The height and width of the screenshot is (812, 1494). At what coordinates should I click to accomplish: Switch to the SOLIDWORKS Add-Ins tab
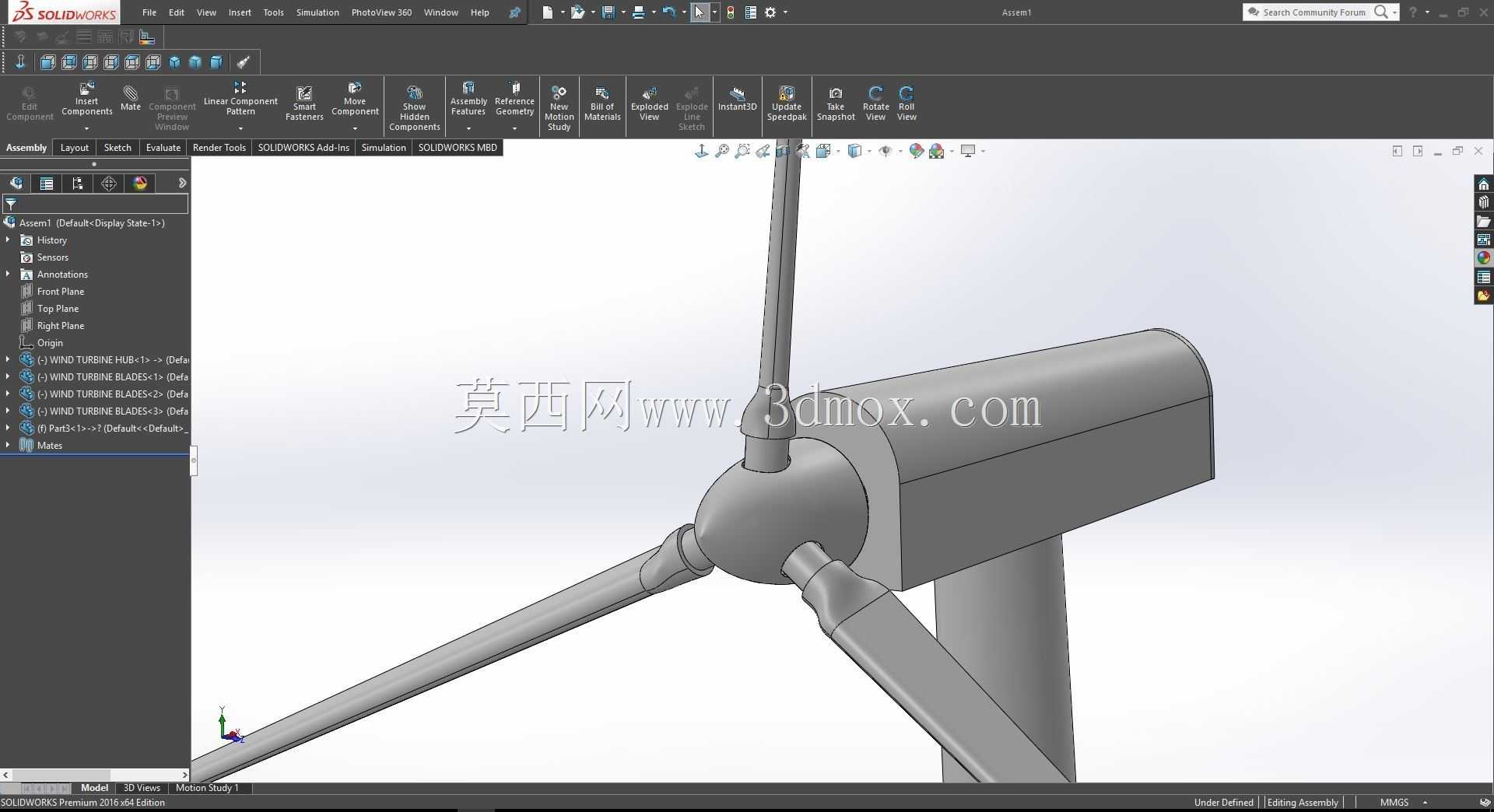point(303,148)
